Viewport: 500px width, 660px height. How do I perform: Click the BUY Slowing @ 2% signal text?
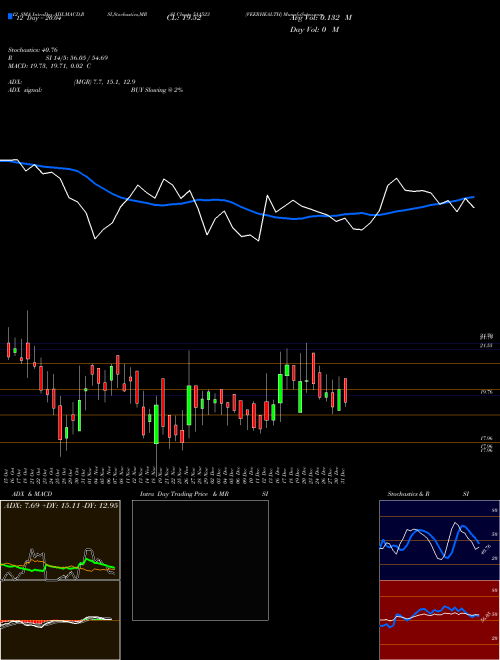157,90
